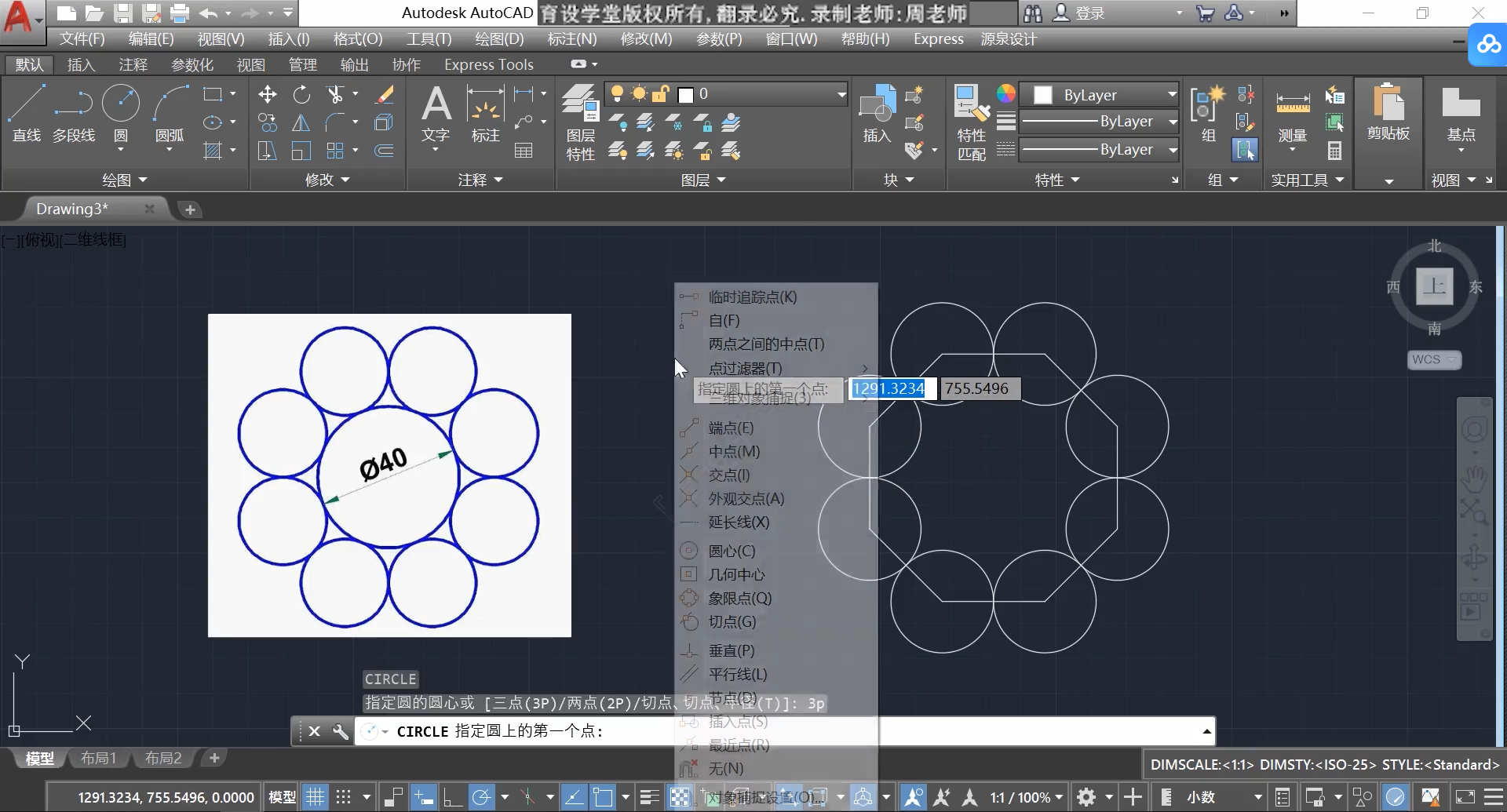Image resolution: width=1507 pixels, height=812 pixels.
Task: Click the Rectangle draw tool icon
Action: click(x=212, y=94)
